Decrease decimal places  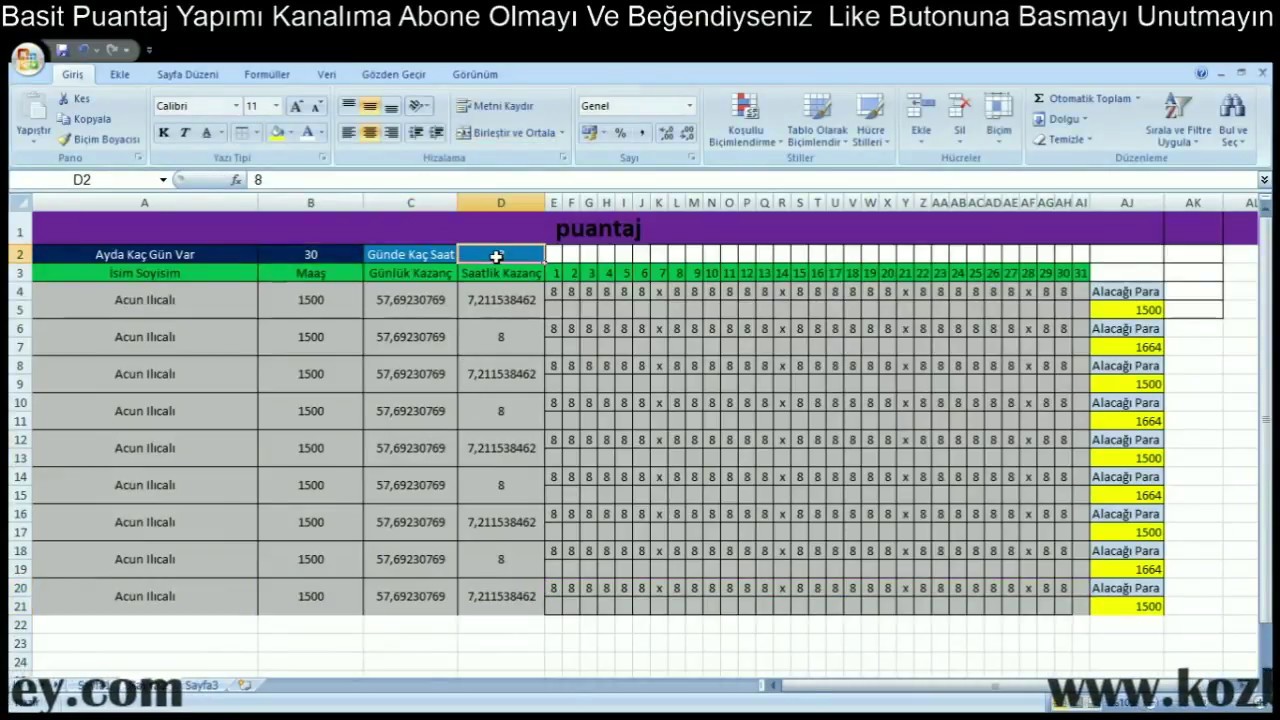click(688, 132)
